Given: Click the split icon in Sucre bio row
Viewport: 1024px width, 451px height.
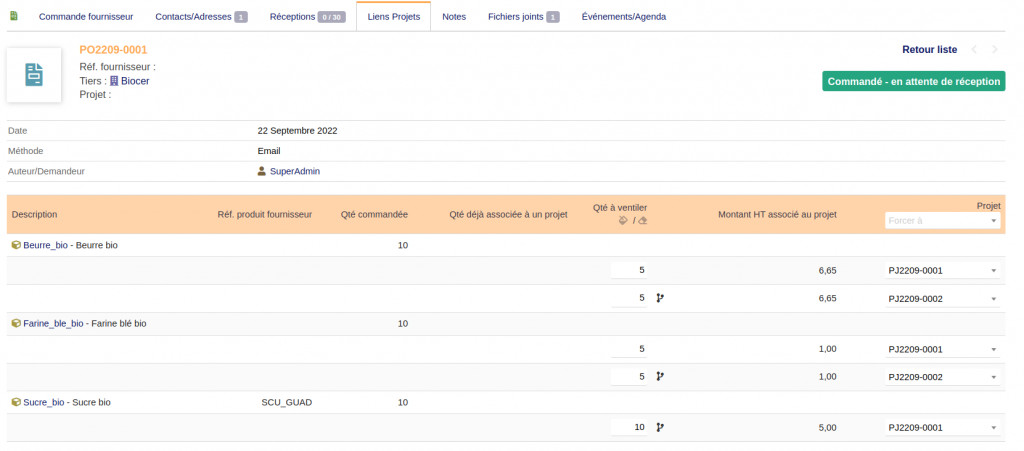Looking at the screenshot, I should point(659,427).
